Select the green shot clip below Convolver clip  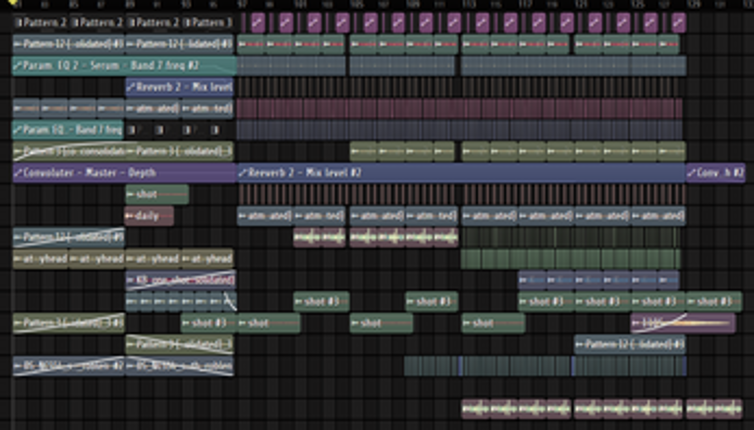[156, 194]
